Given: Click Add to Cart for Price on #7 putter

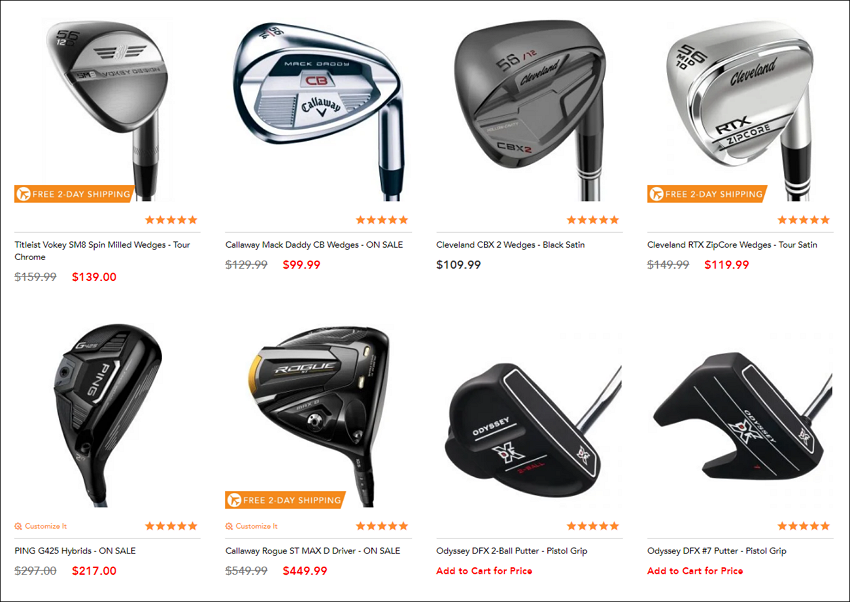Looking at the screenshot, I should click(x=695, y=571).
